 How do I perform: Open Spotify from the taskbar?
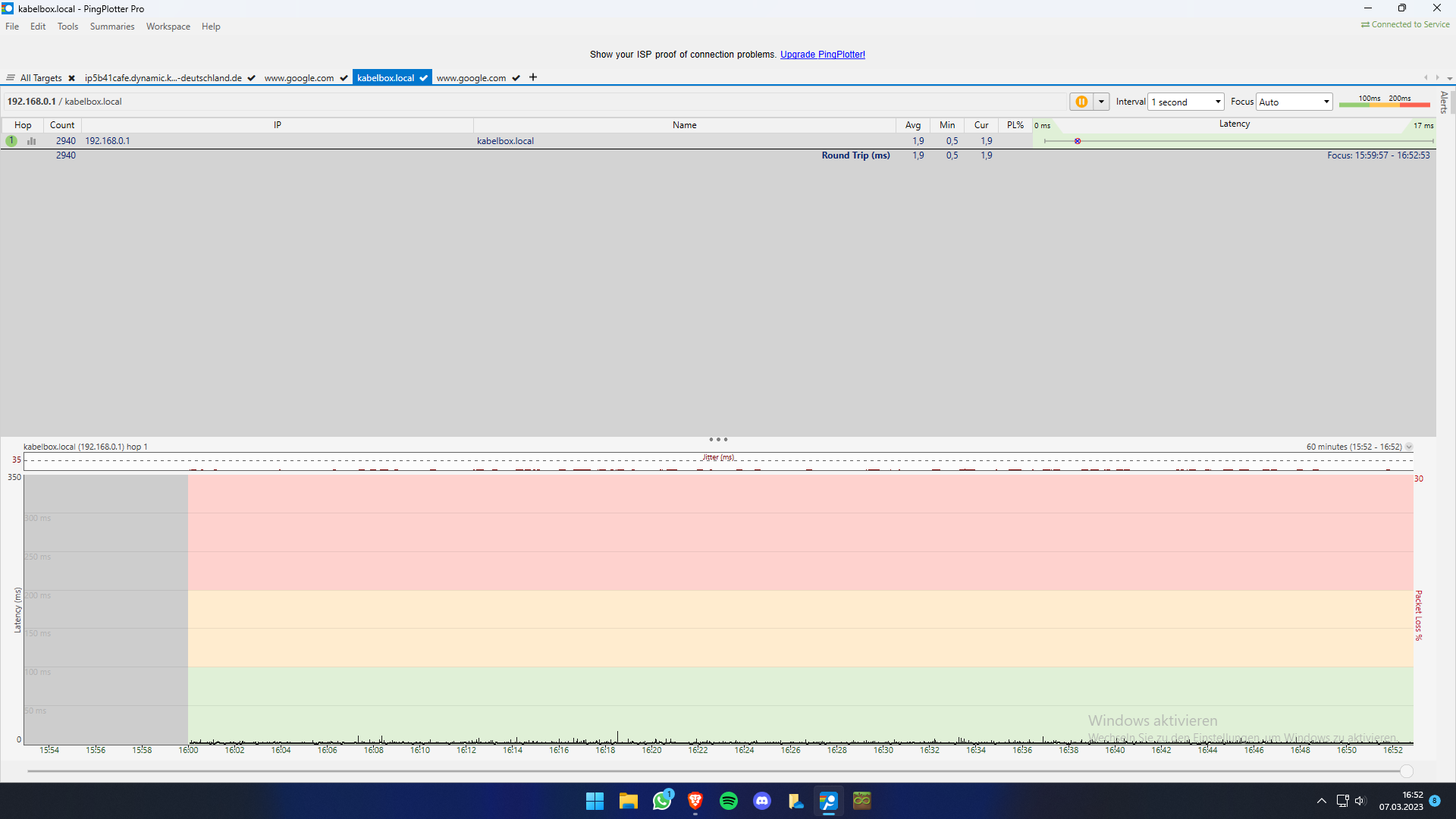729,801
